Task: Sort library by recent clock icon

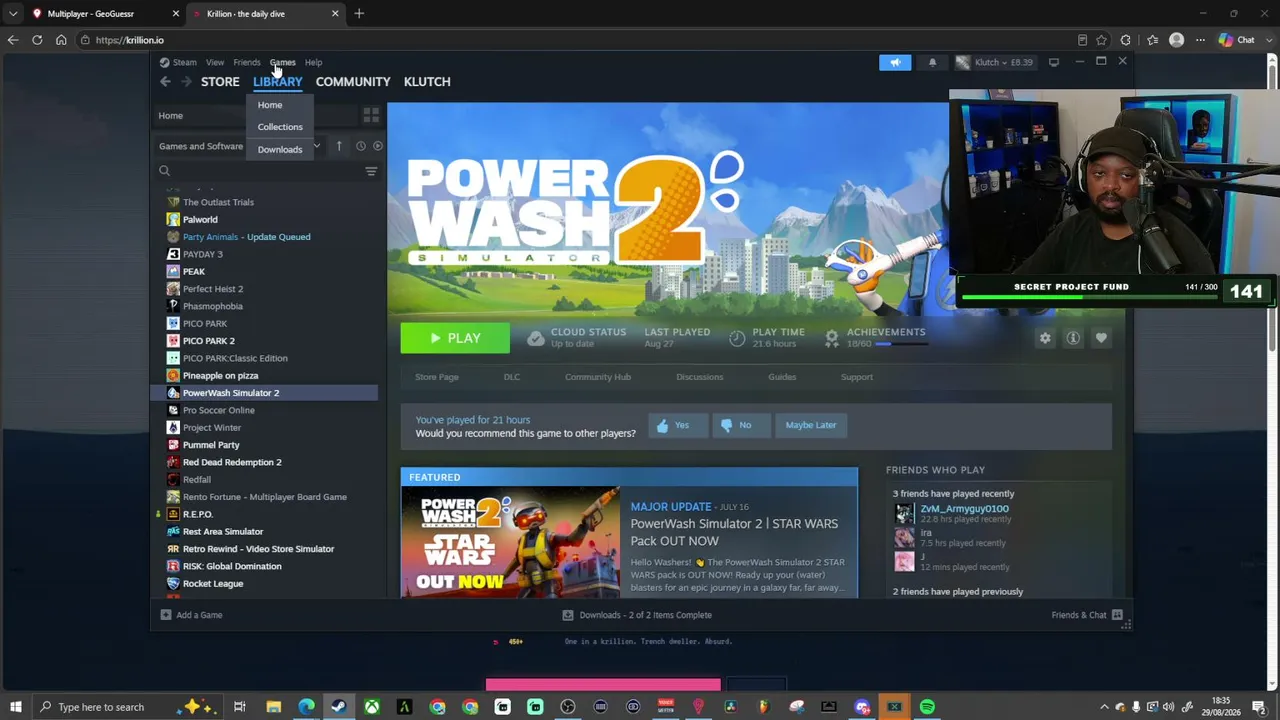Action: (x=361, y=146)
